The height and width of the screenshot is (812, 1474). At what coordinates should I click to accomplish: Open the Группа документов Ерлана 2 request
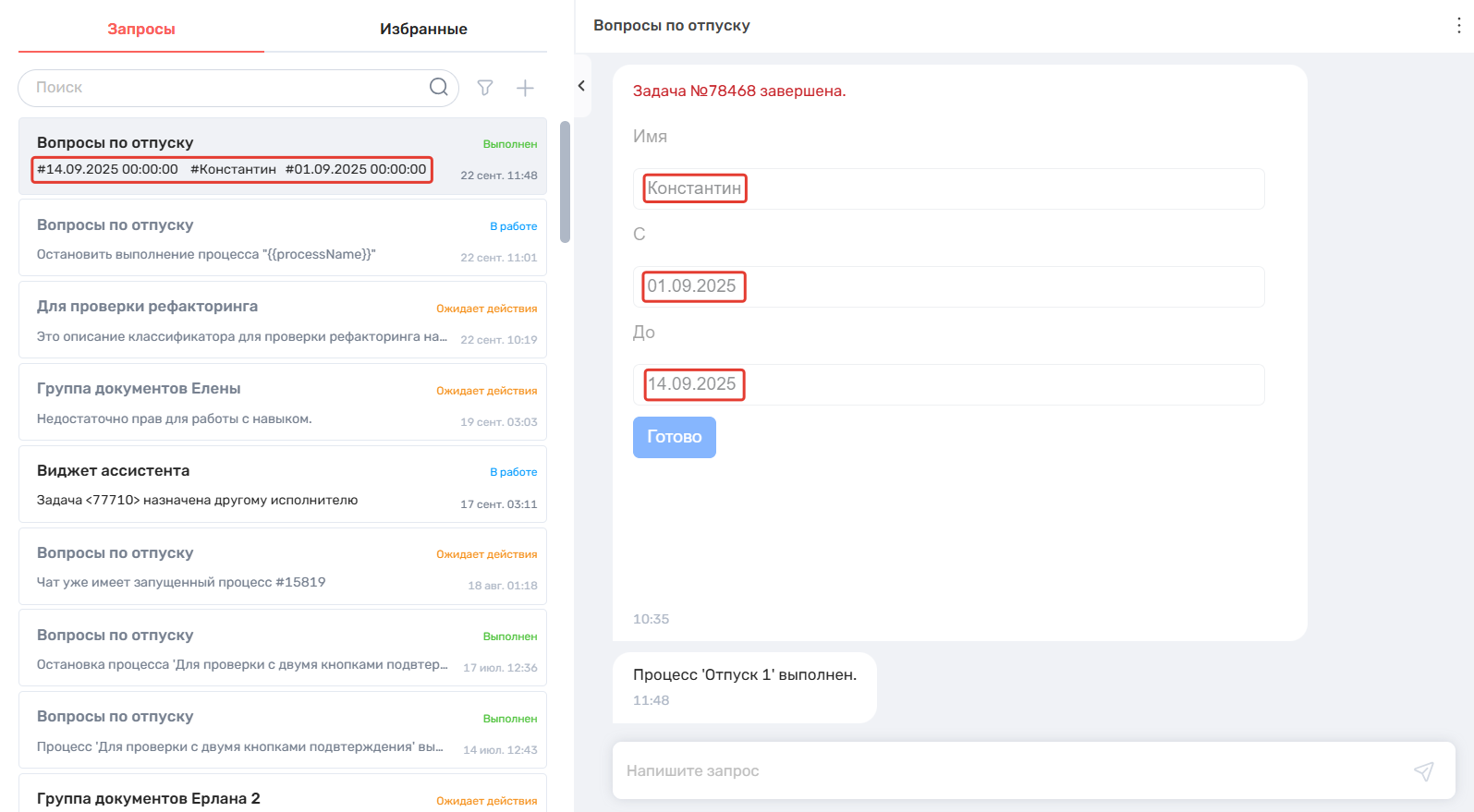tap(283, 797)
